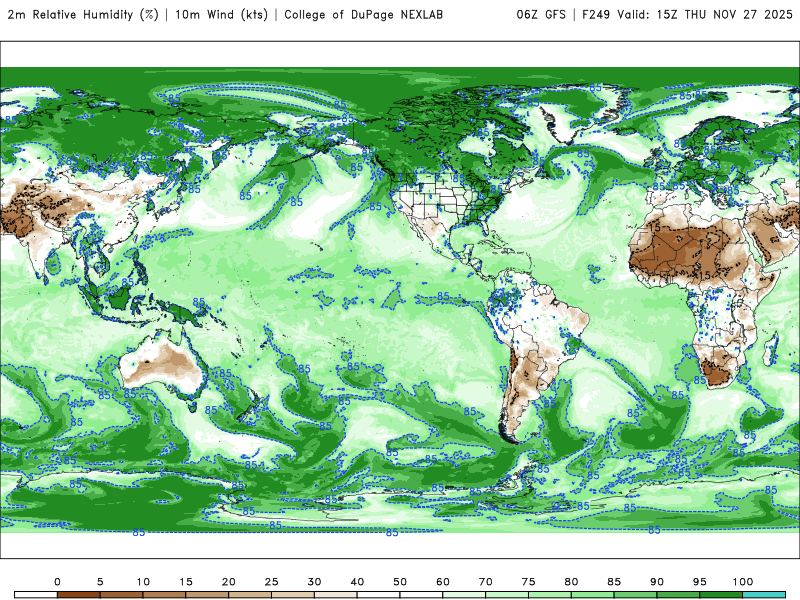The height and width of the screenshot is (600, 800).
Task: Click the "10m Wind (kts)" title text
Action: (x=221, y=14)
